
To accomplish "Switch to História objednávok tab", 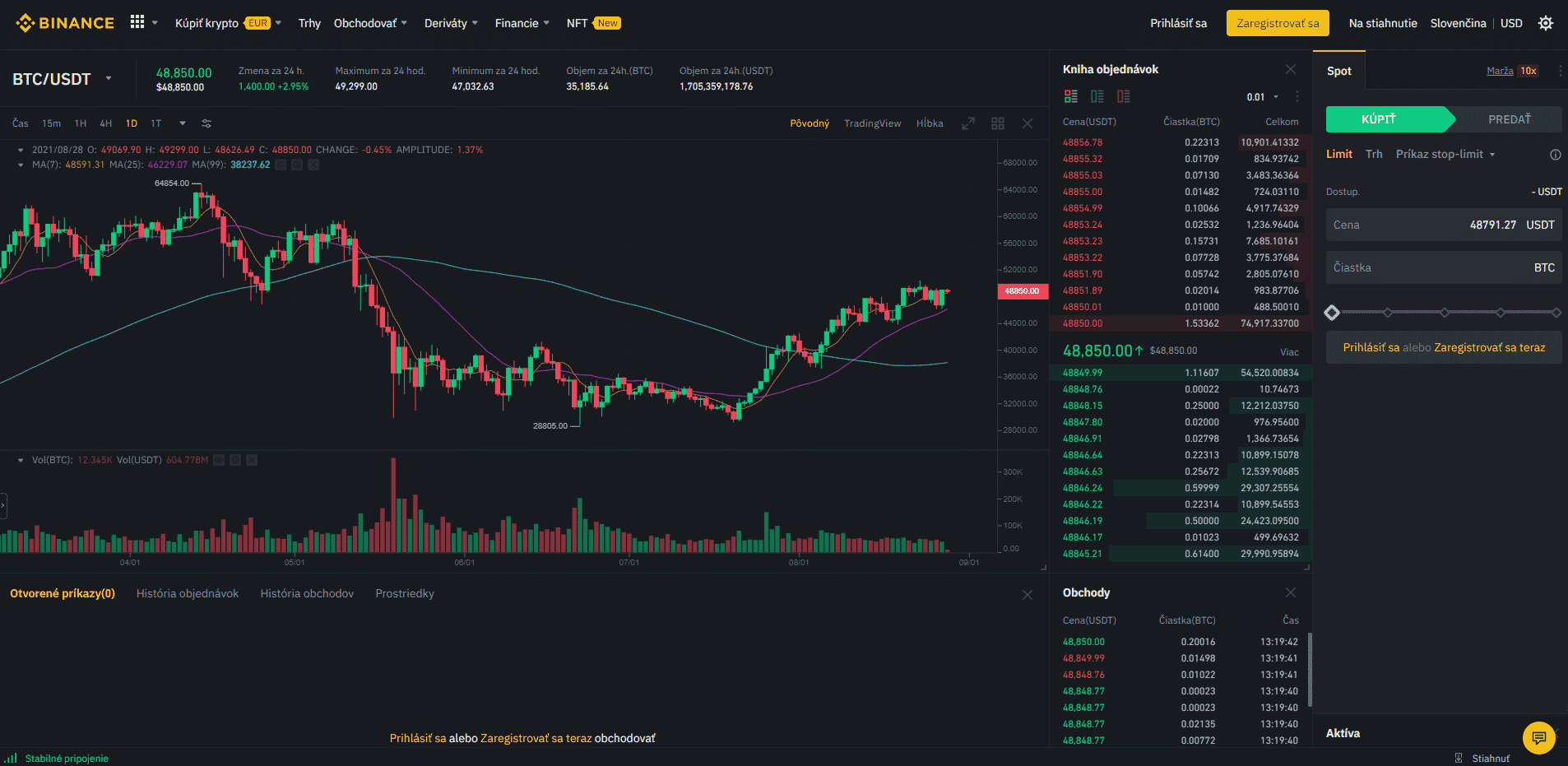I will tap(188, 593).
